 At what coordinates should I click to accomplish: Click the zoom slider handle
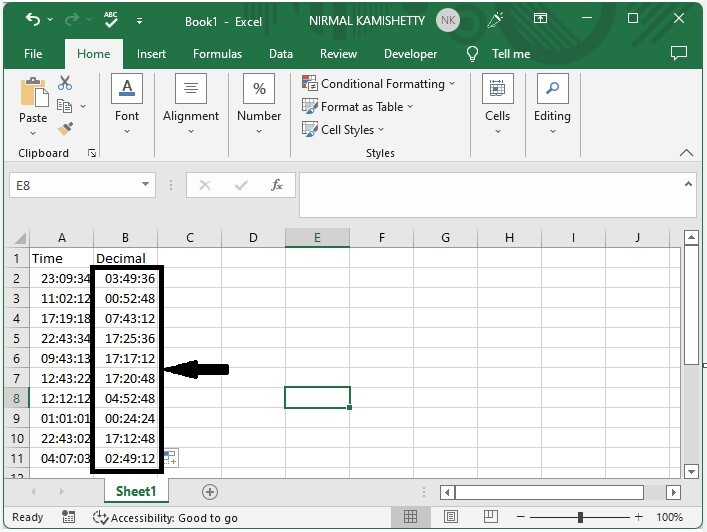[581, 517]
